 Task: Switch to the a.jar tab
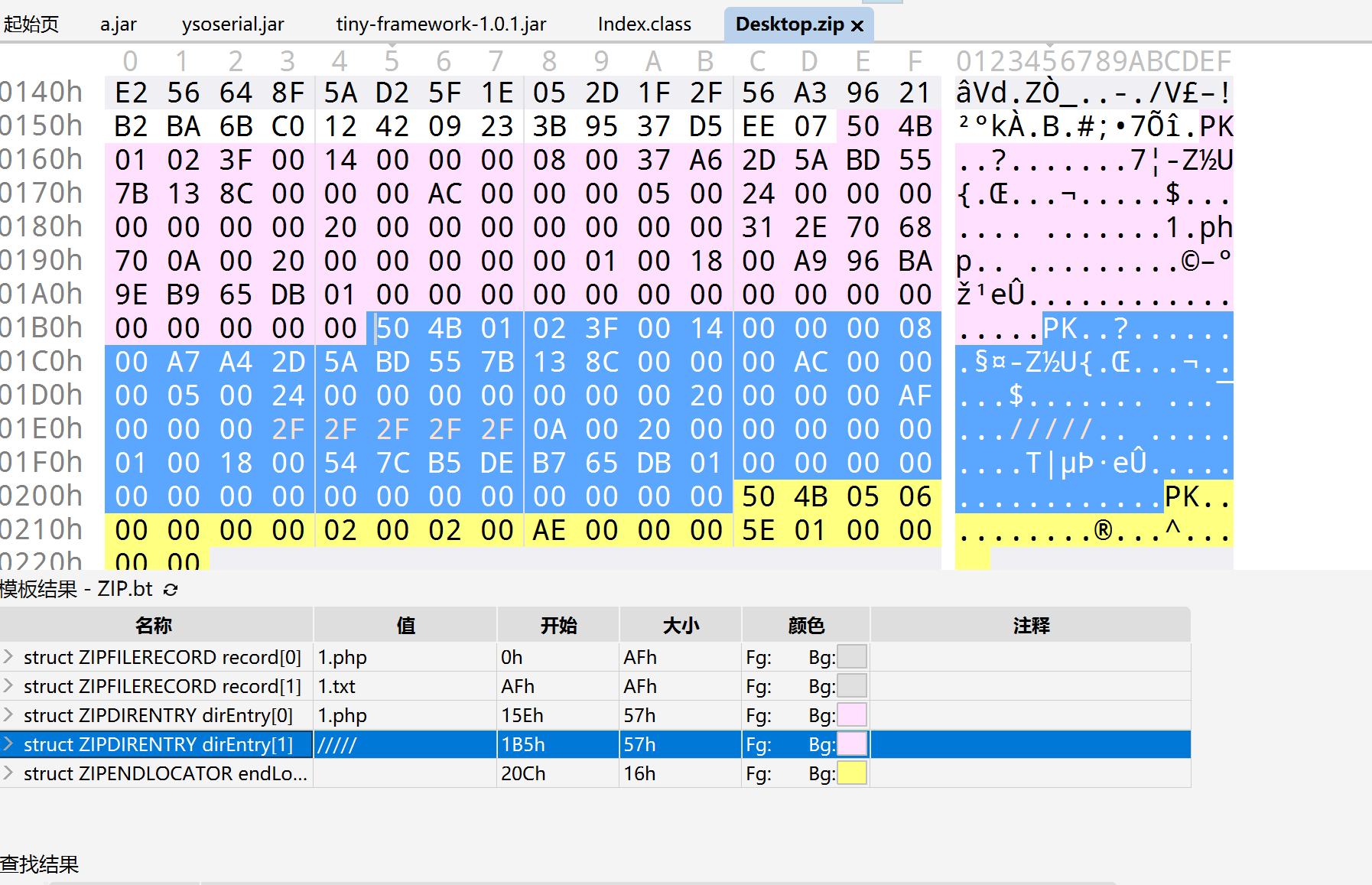[x=119, y=24]
